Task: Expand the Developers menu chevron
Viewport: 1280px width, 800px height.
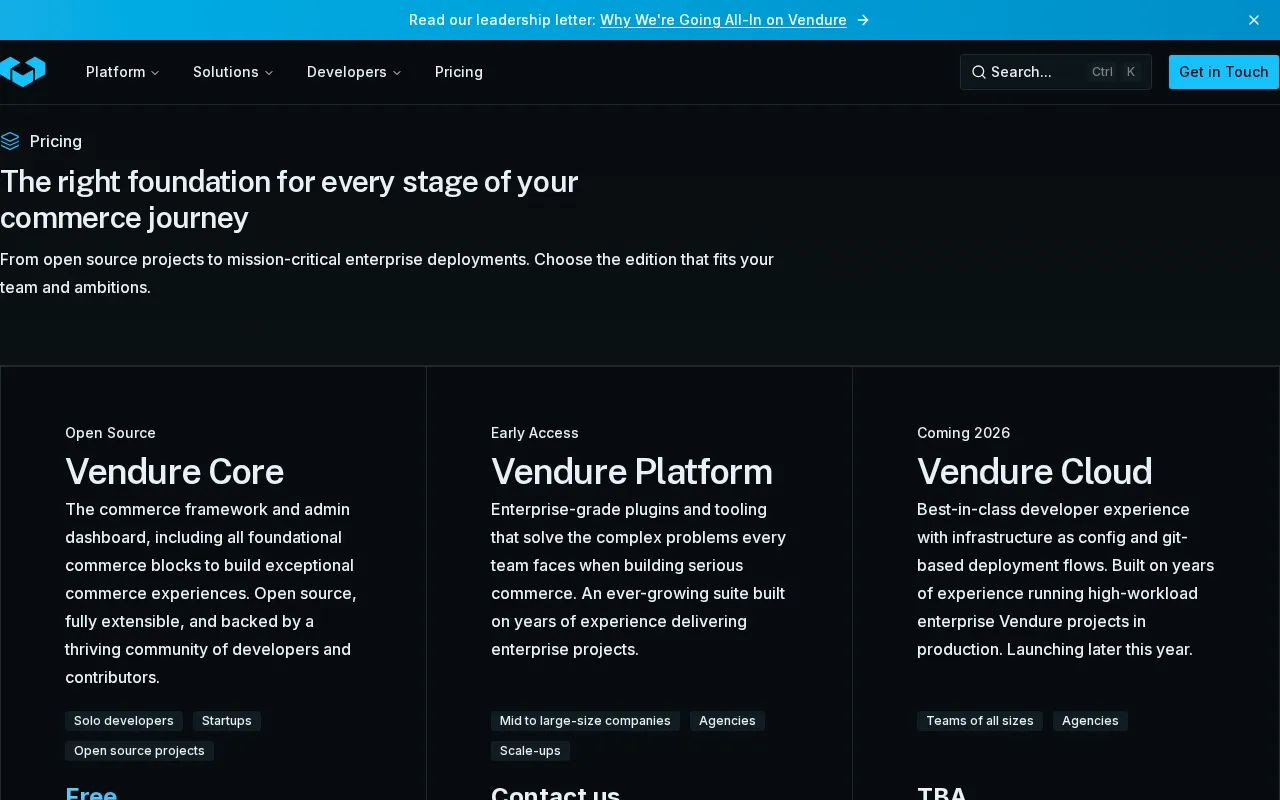Action: point(397,73)
